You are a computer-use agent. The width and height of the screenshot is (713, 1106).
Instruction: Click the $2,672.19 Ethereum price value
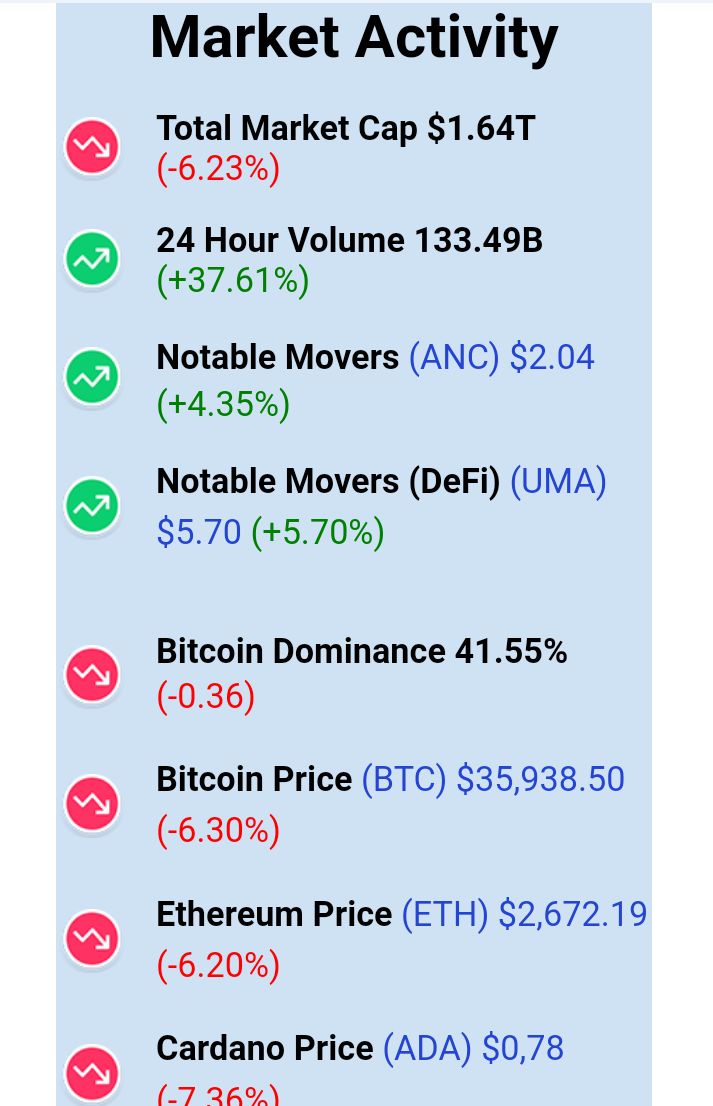click(x=573, y=914)
